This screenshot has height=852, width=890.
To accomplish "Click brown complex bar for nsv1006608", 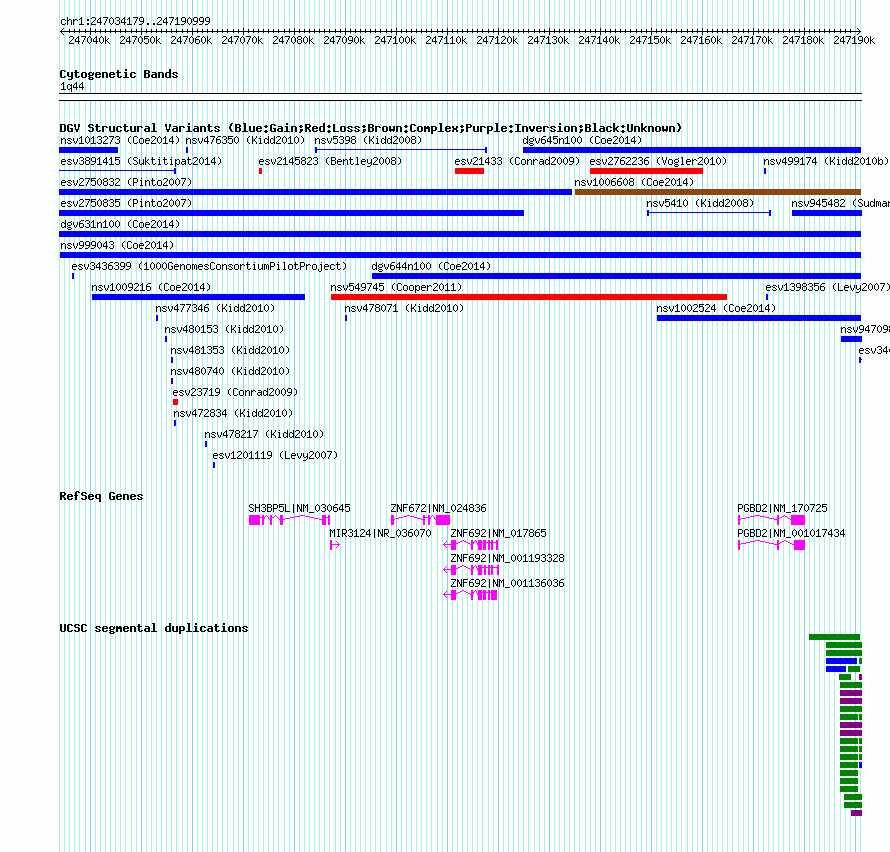I will click(718, 192).
